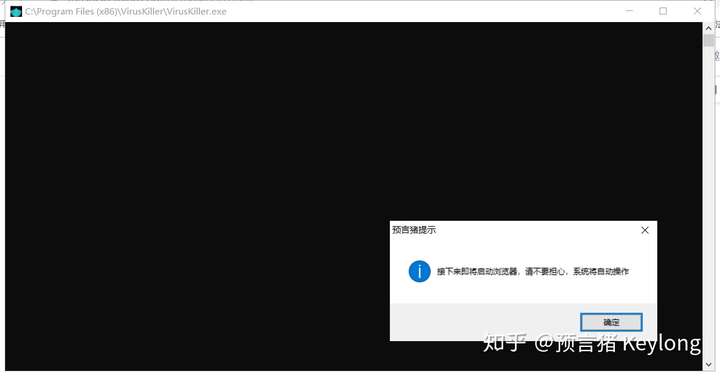
Task: Close the VirusKiller.exe console window
Action: (x=697, y=11)
